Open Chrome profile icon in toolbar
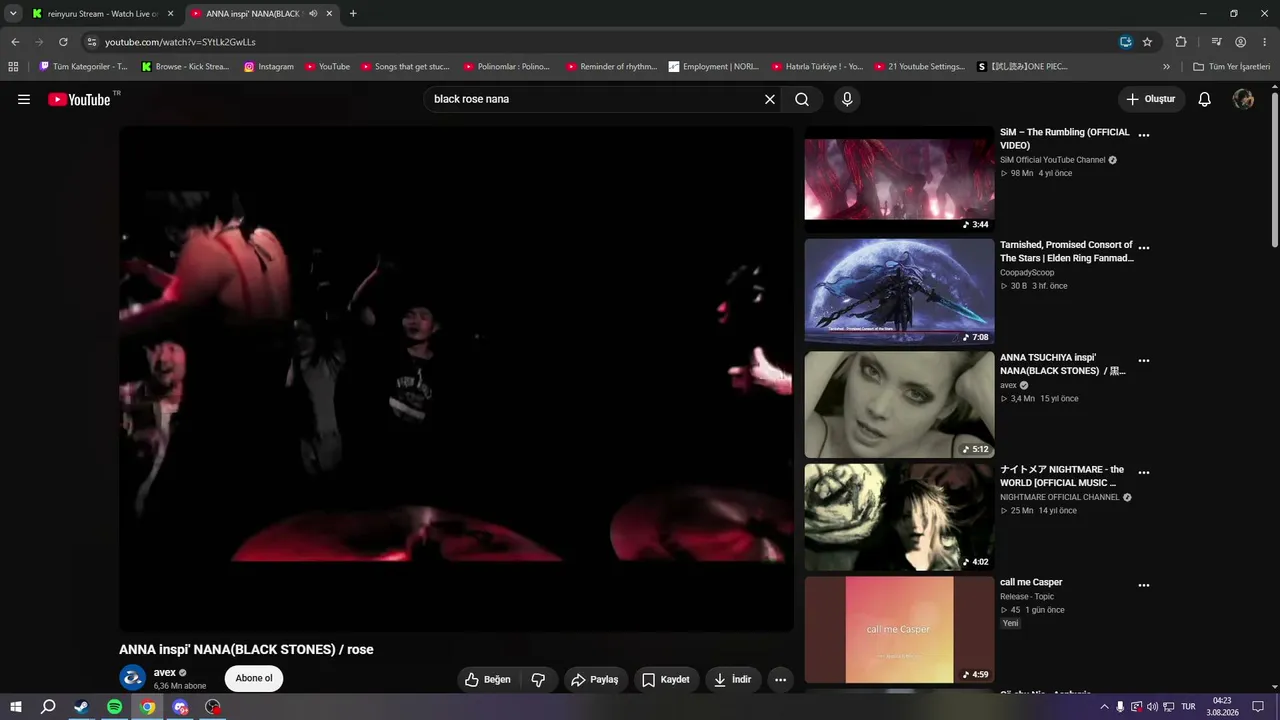The image size is (1280, 720). [x=1240, y=42]
